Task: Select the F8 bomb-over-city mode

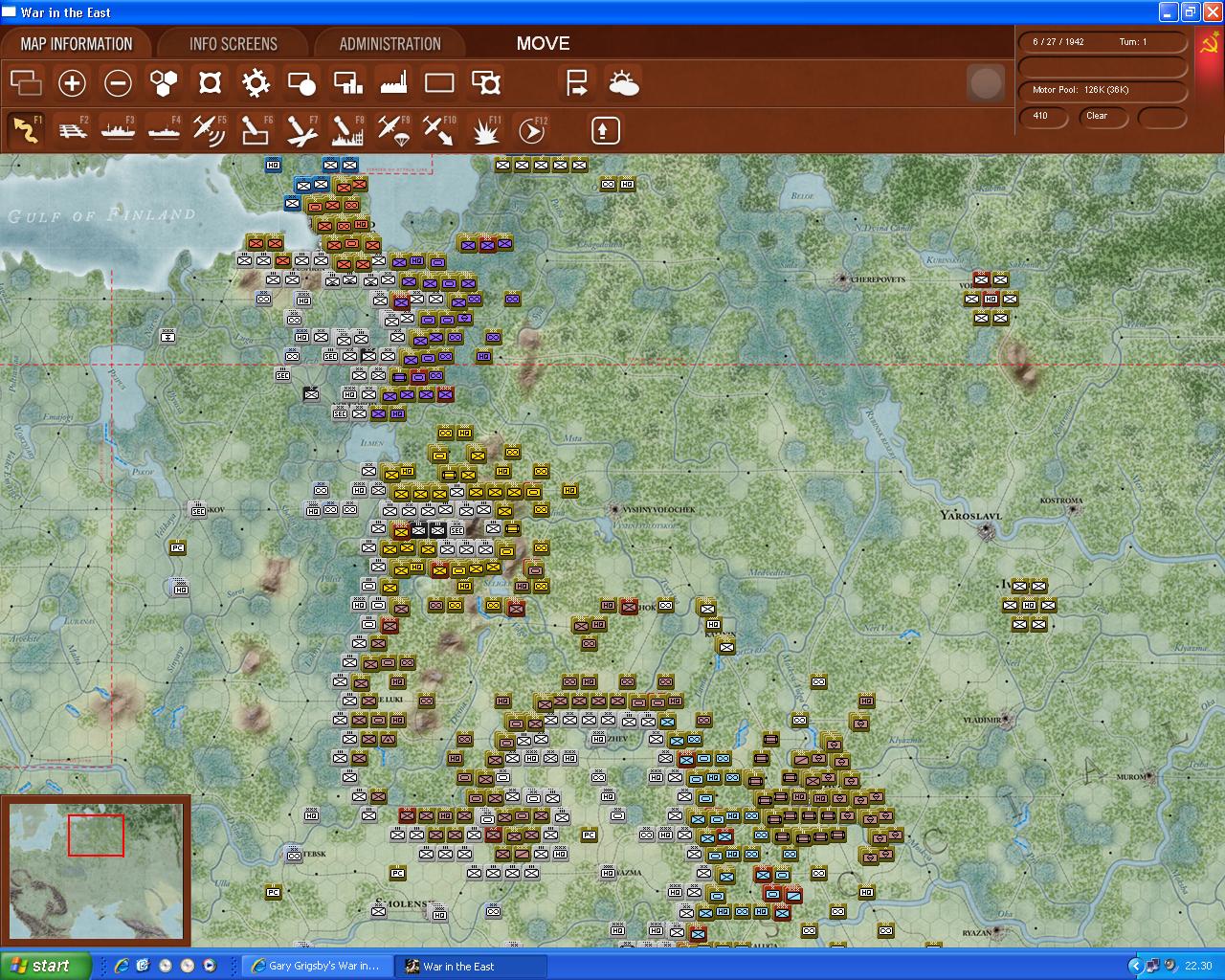Action: pyautogui.click(x=347, y=130)
